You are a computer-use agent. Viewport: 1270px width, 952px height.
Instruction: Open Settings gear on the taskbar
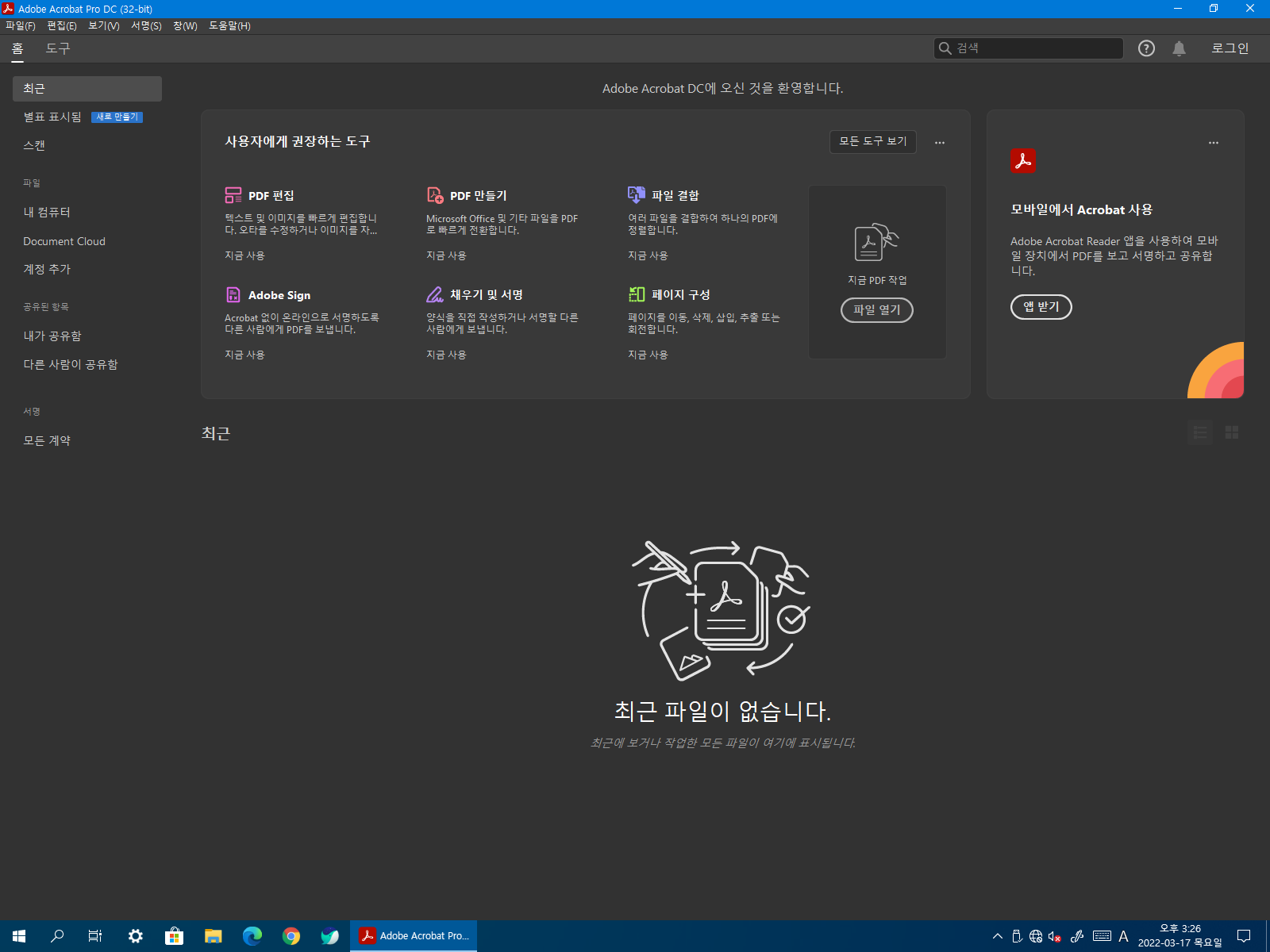[x=136, y=936]
